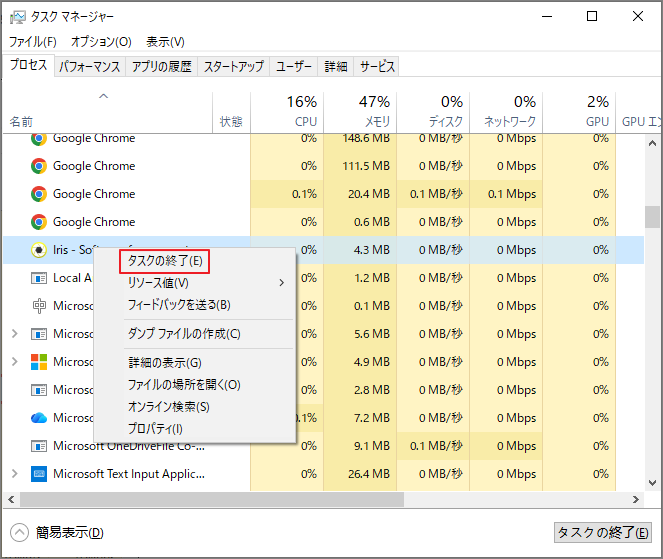The height and width of the screenshot is (559, 663).
Task: Choose フィードバックを送る(B) from context menu
Action: coord(179,305)
